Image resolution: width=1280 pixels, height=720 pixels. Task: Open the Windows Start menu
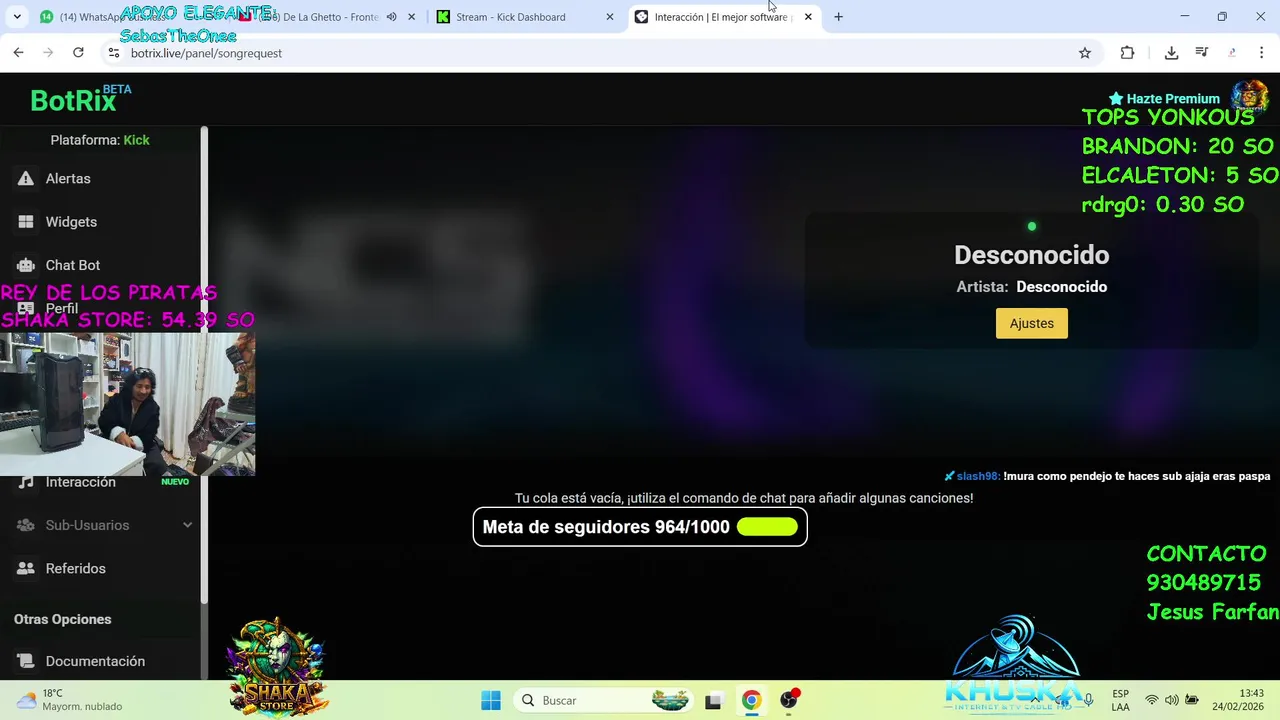click(490, 700)
